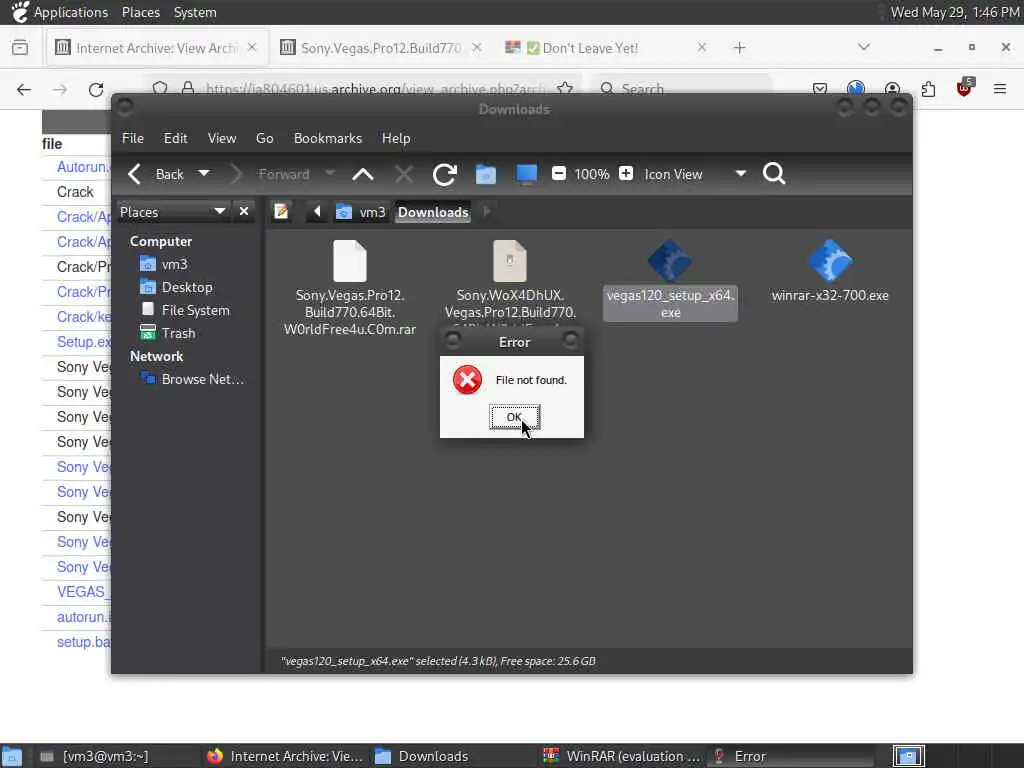Select Downloads in the path bar
Viewport: 1024px width, 768px height.
pyautogui.click(x=433, y=212)
